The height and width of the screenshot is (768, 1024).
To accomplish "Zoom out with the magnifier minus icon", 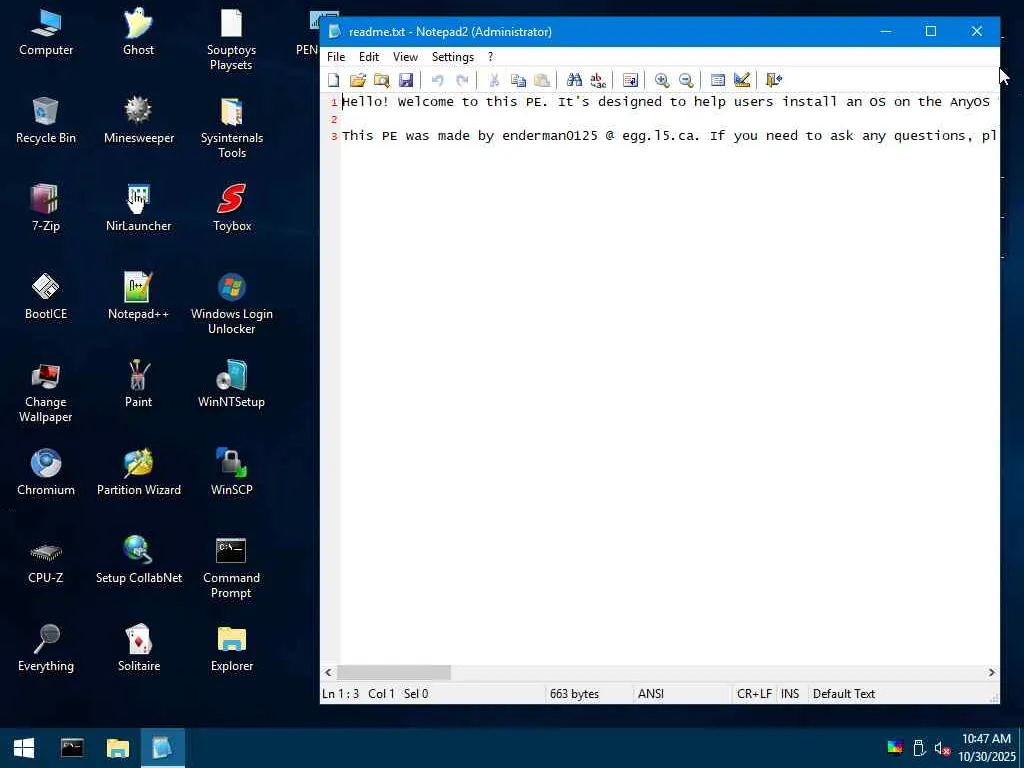I will [686, 80].
